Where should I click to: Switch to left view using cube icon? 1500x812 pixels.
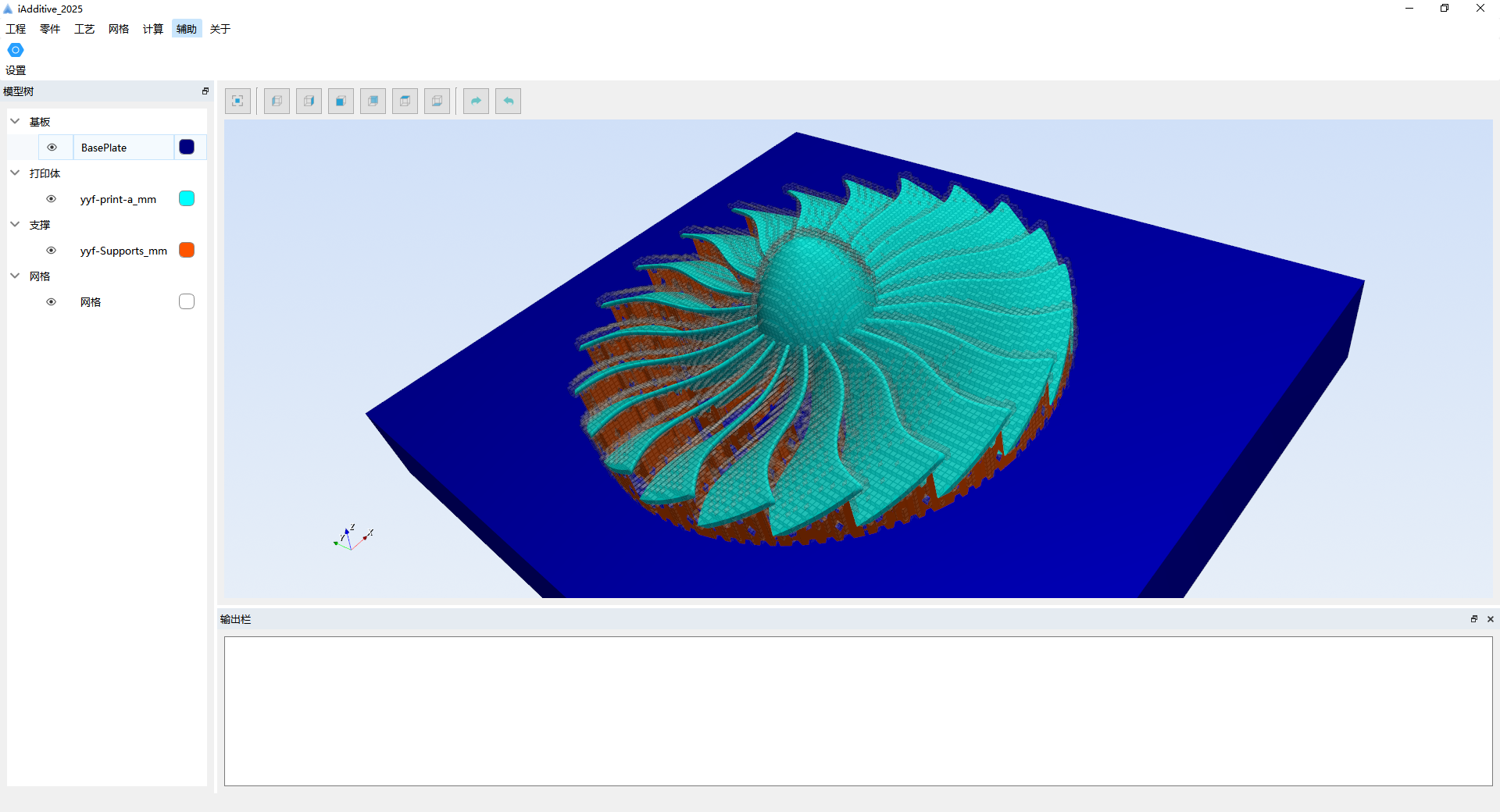tap(277, 101)
